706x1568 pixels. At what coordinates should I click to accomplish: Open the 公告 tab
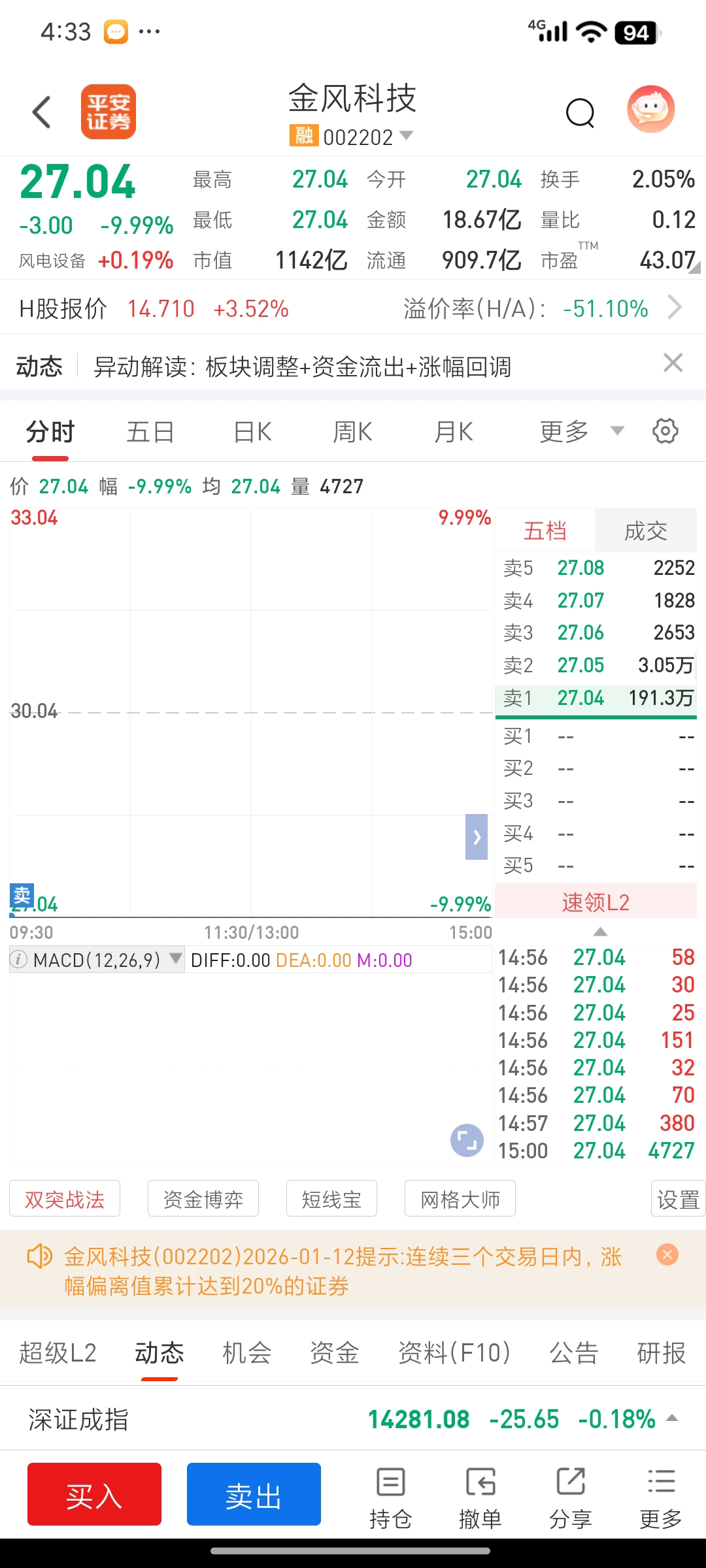point(574,1352)
